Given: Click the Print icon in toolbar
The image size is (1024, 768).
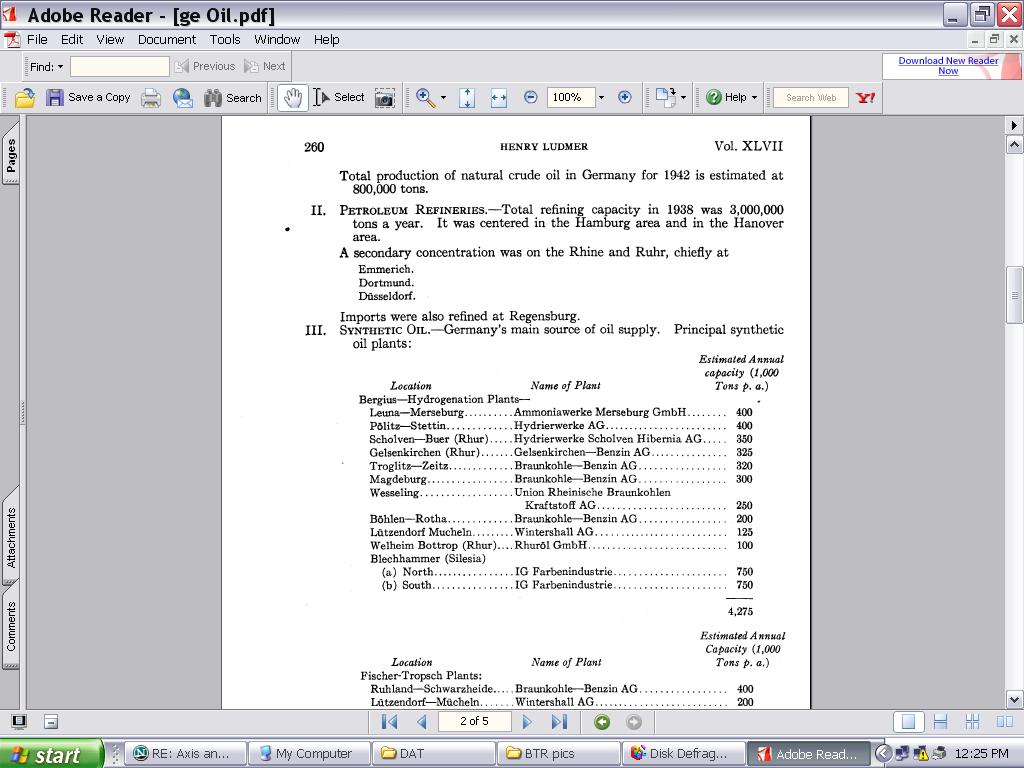Looking at the screenshot, I should [x=151, y=98].
